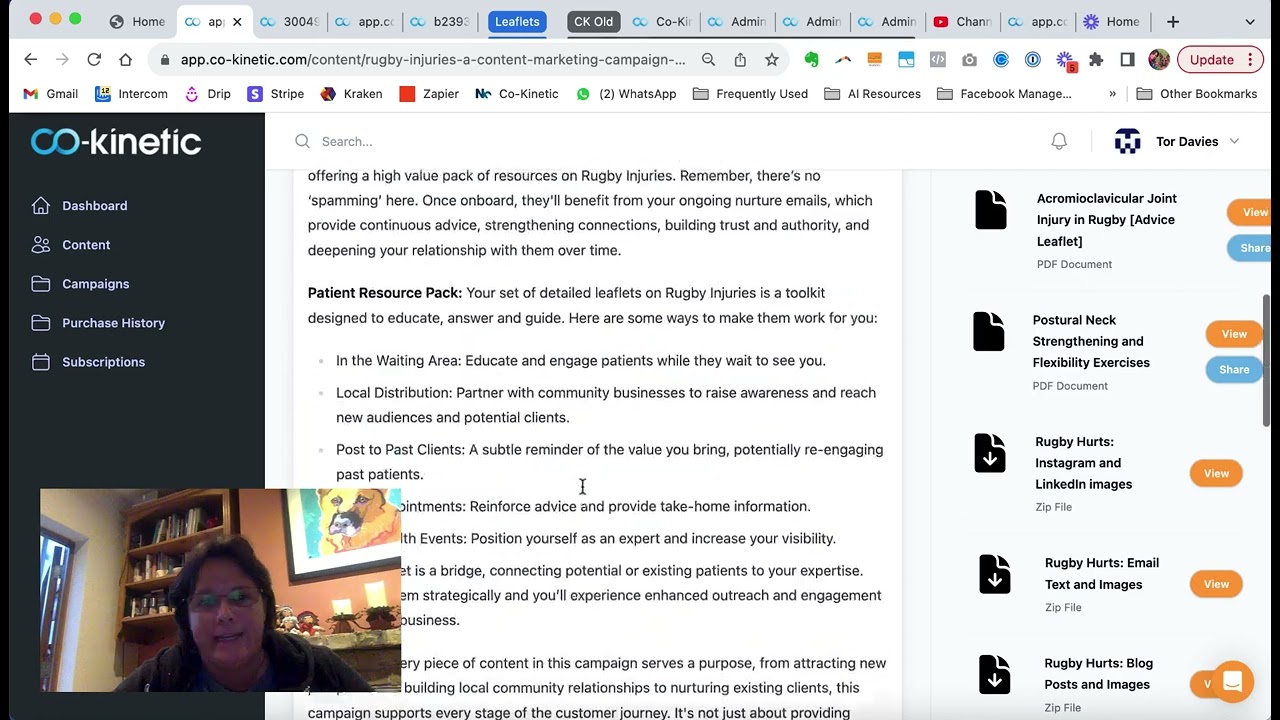This screenshot has height=720, width=1280.
Task: Click the Email Text zip download icon
Action: [x=995, y=574]
